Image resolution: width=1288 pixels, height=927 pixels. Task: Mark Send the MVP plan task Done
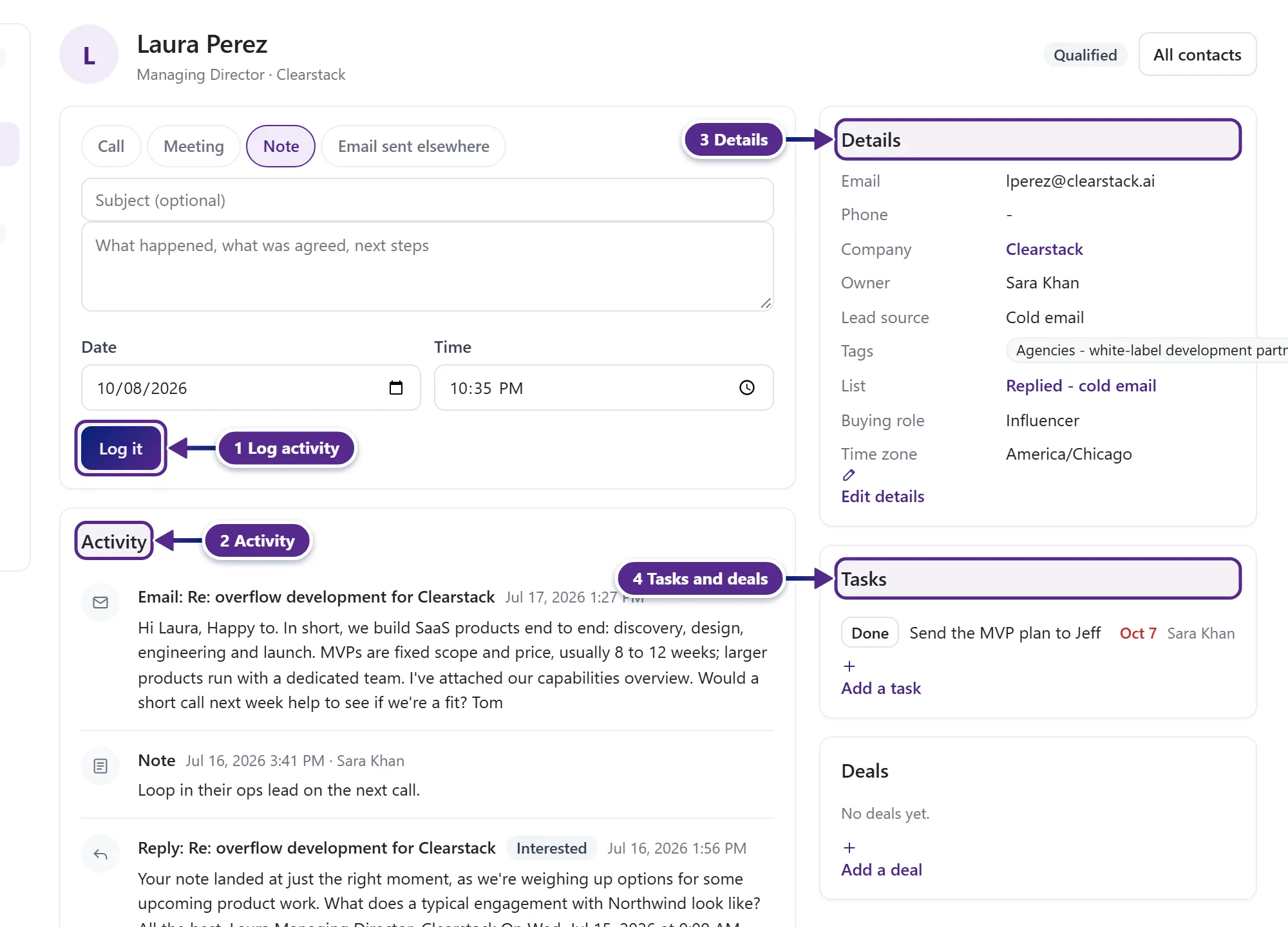(x=869, y=633)
